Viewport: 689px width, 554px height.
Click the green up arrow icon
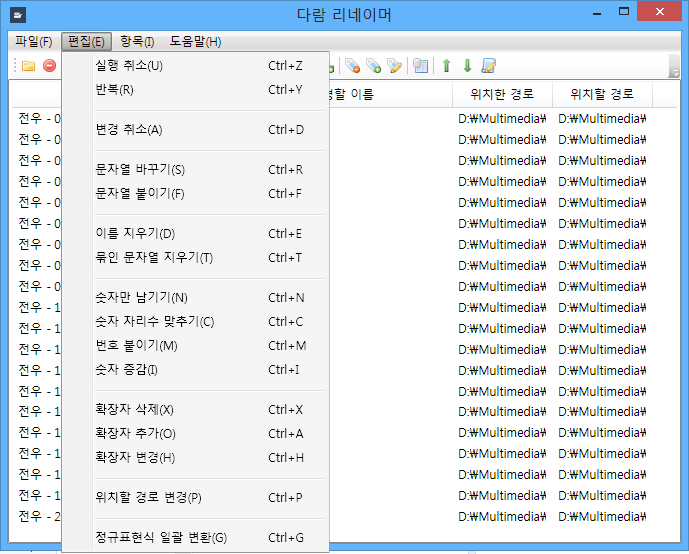pos(446,66)
